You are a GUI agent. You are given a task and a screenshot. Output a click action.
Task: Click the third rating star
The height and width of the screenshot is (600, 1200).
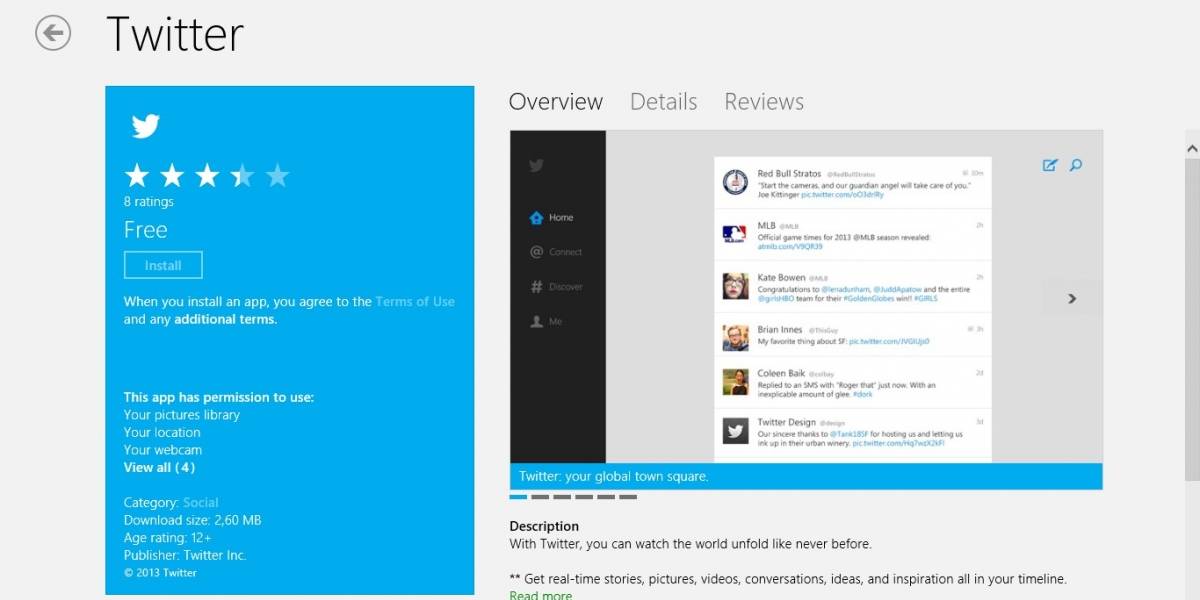coord(207,177)
